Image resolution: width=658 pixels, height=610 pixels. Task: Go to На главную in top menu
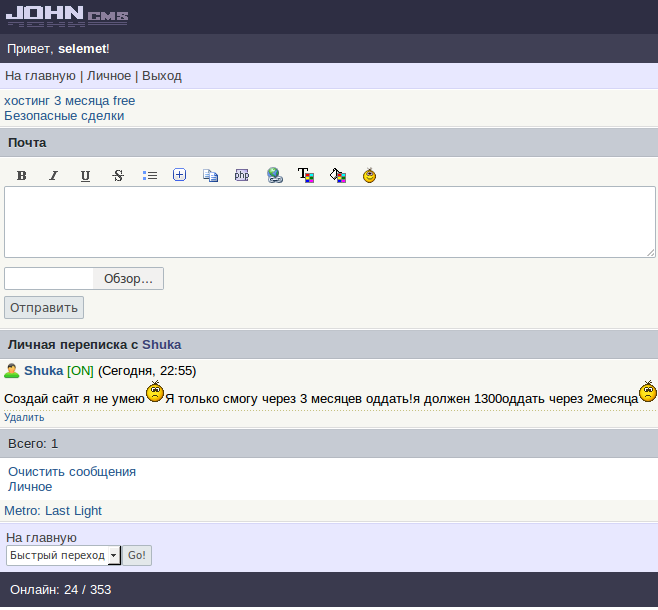click(x=40, y=76)
